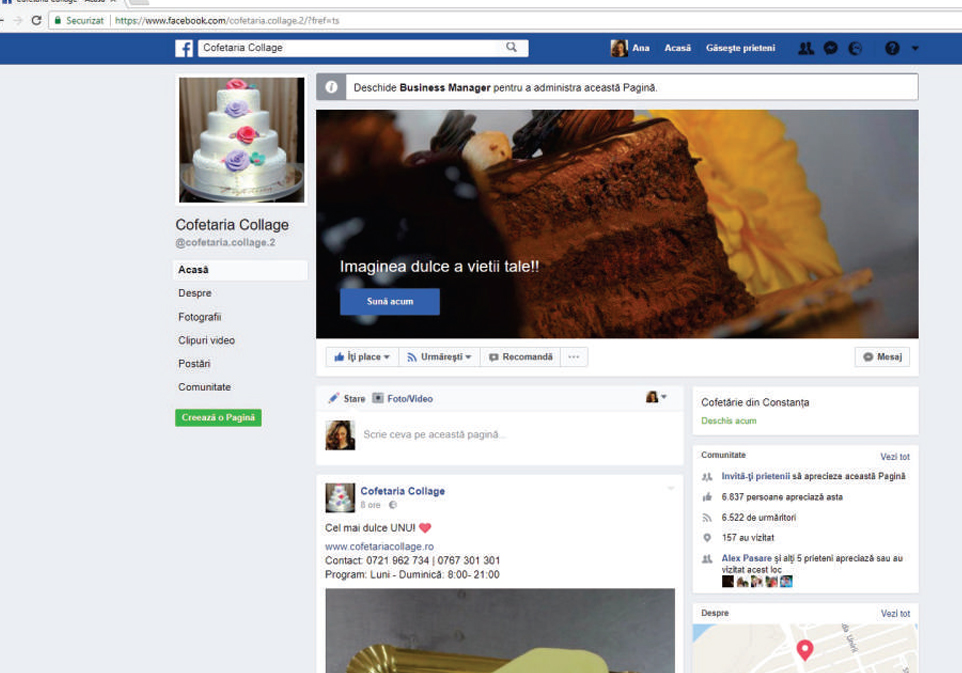
Task: Click the help question mark icon
Action: click(892, 48)
